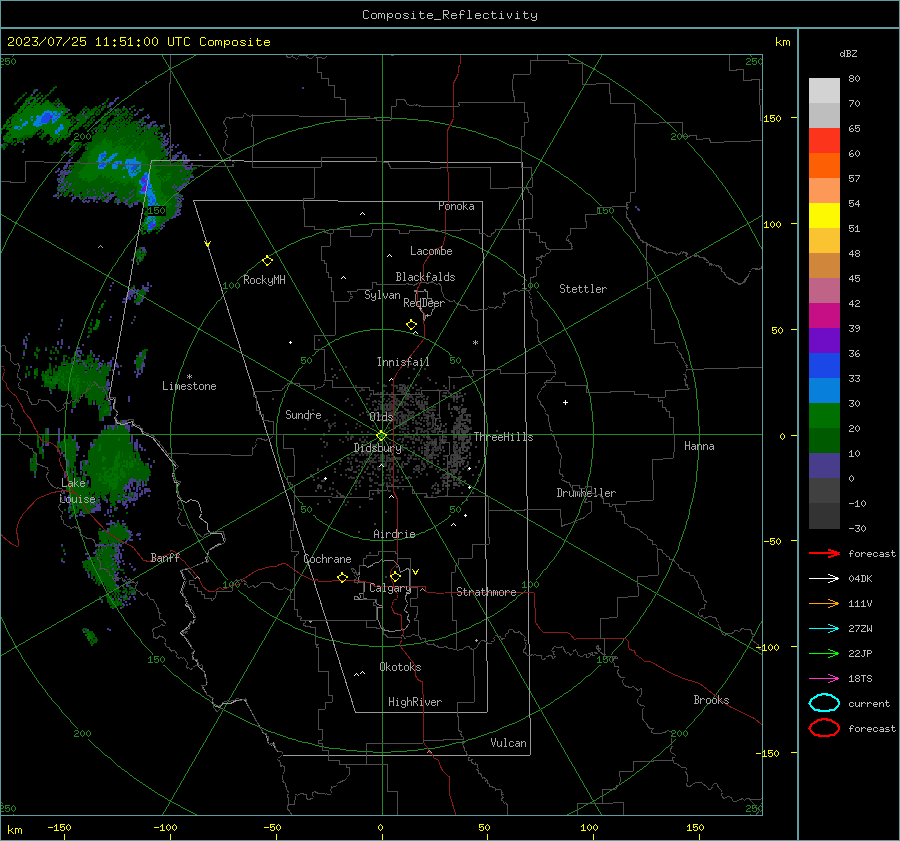Click the ThreeHills town label
The width and height of the screenshot is (900, 841).
click(x=503, y=437)
